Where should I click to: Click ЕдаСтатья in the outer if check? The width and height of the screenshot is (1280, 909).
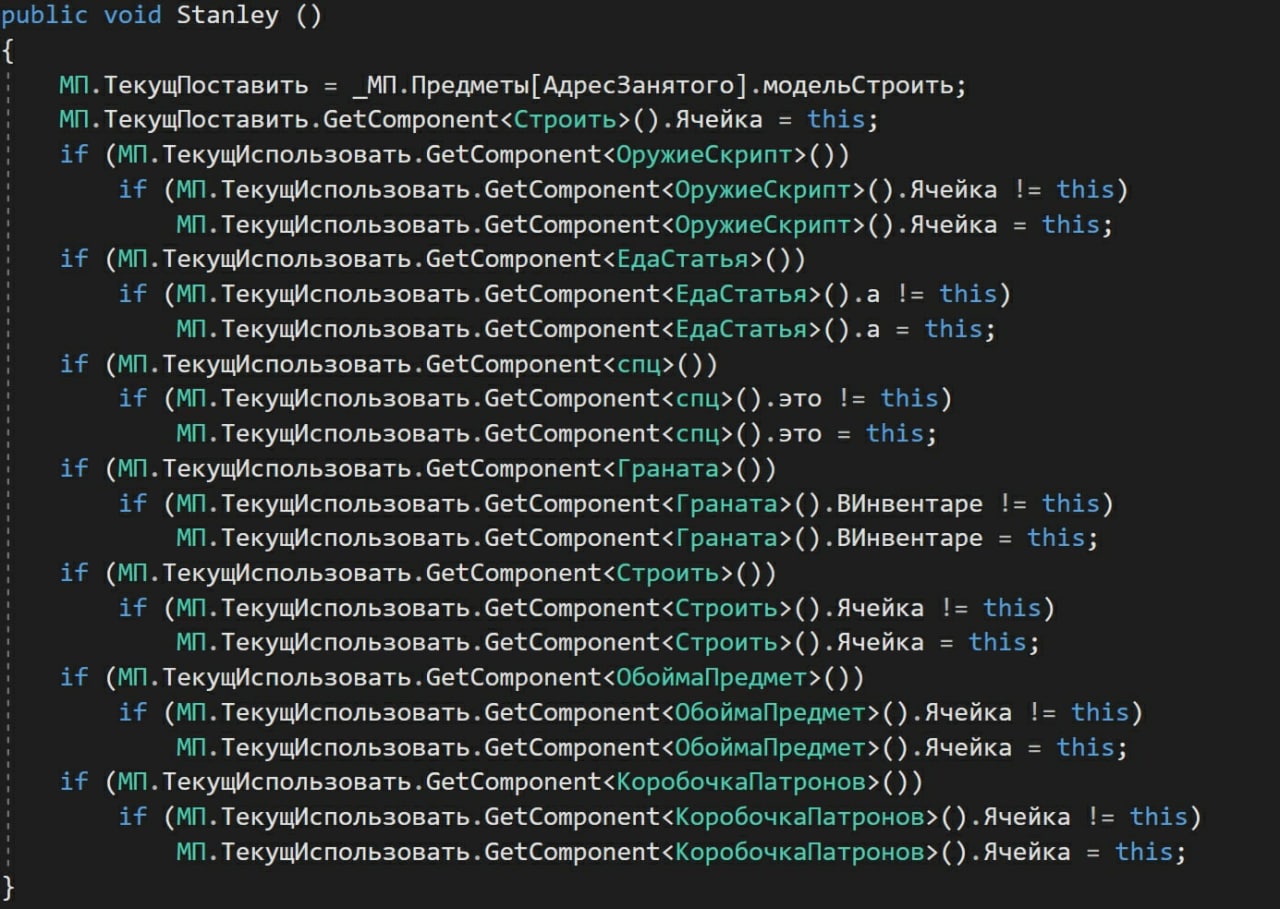click(x=682, y=259)
